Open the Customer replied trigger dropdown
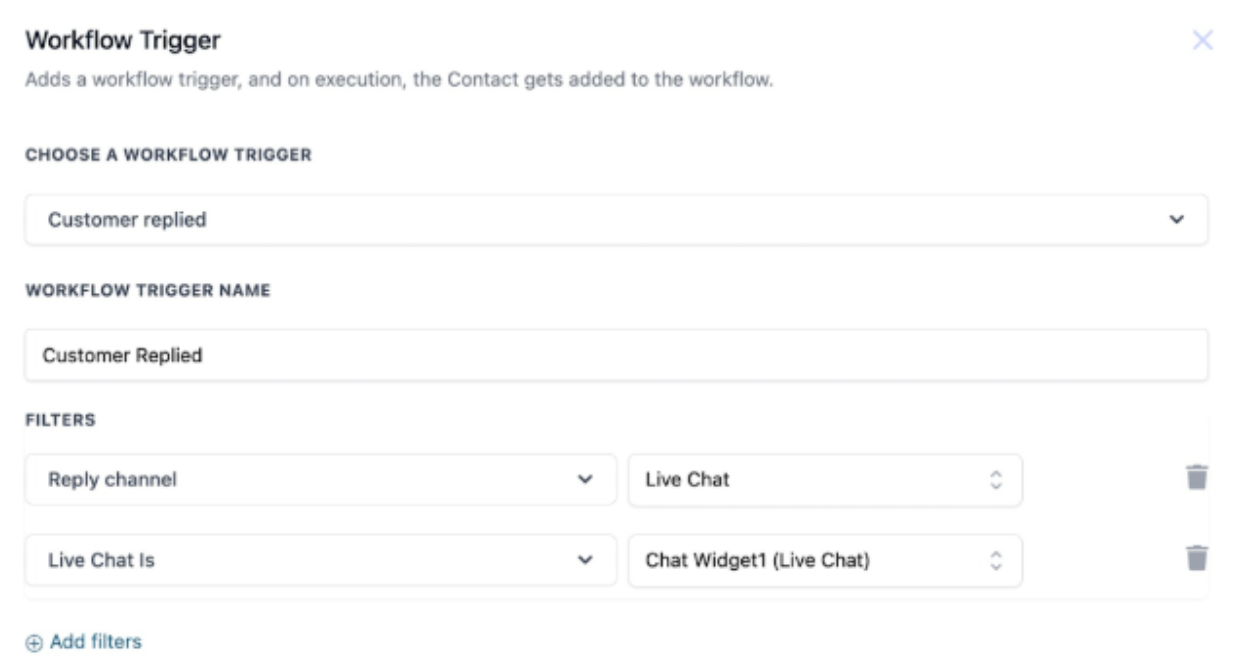Viewport: 1236px width, 664px height. [615, 220]
